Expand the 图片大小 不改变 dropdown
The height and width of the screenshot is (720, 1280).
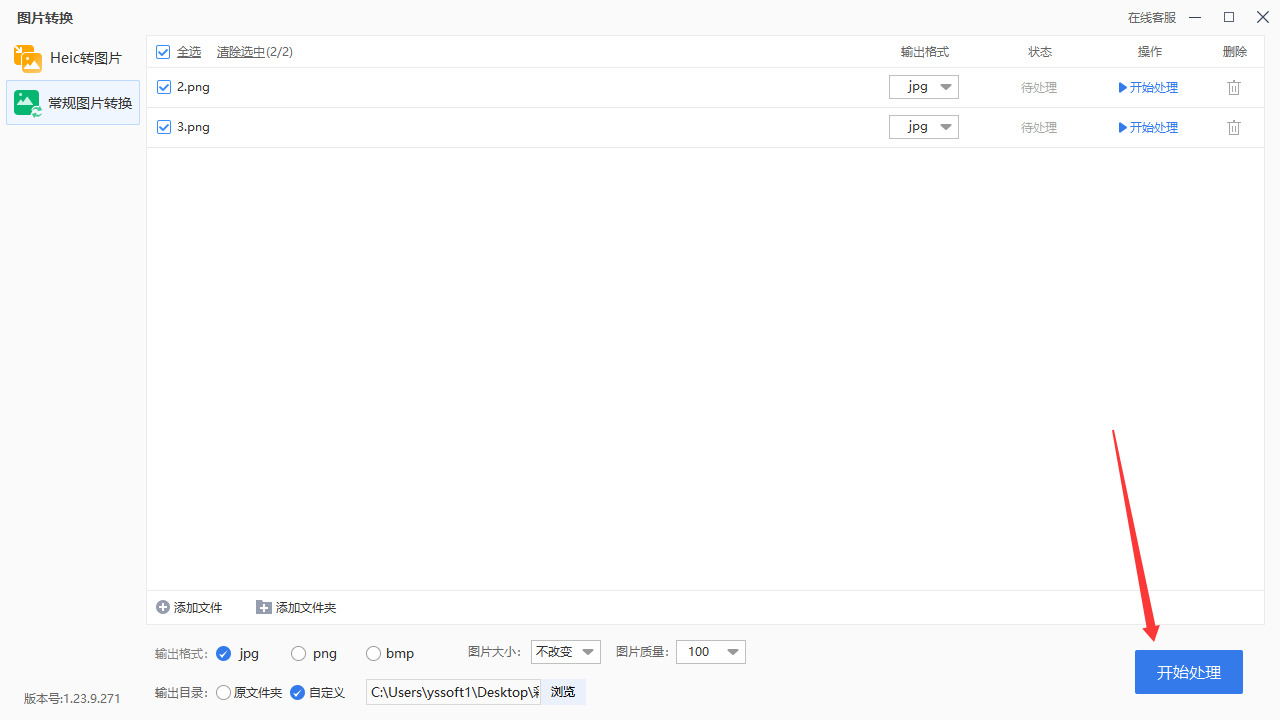(x=566, y=652)
